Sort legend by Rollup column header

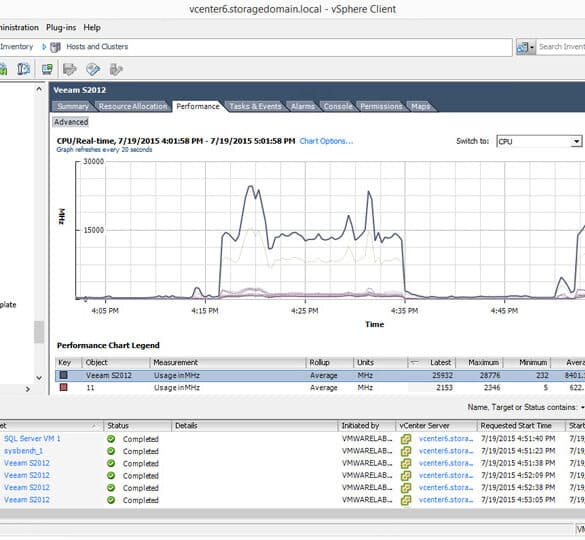tap(329, 362)
